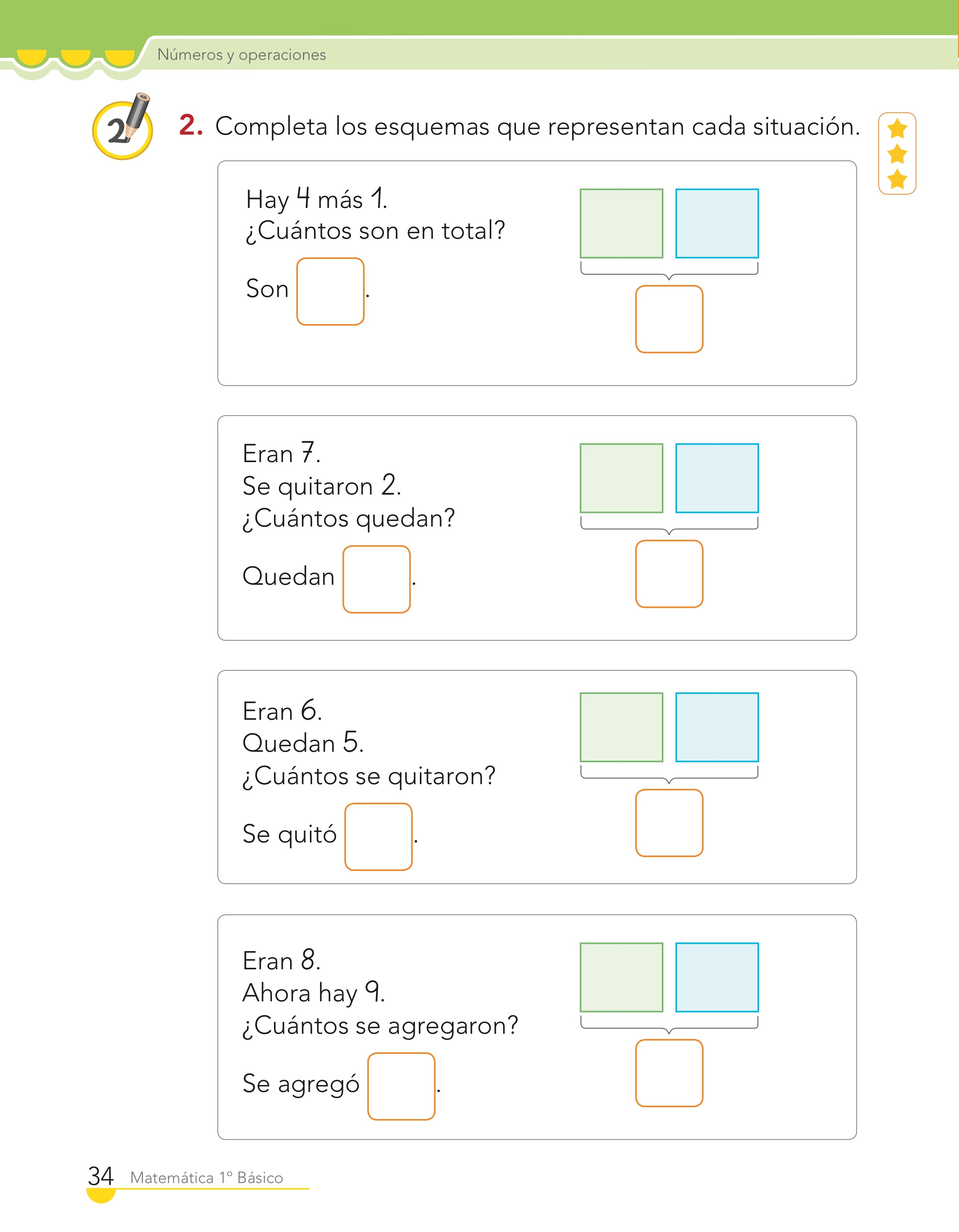Click the pencil activity icon numbered 2

point(122,127)
